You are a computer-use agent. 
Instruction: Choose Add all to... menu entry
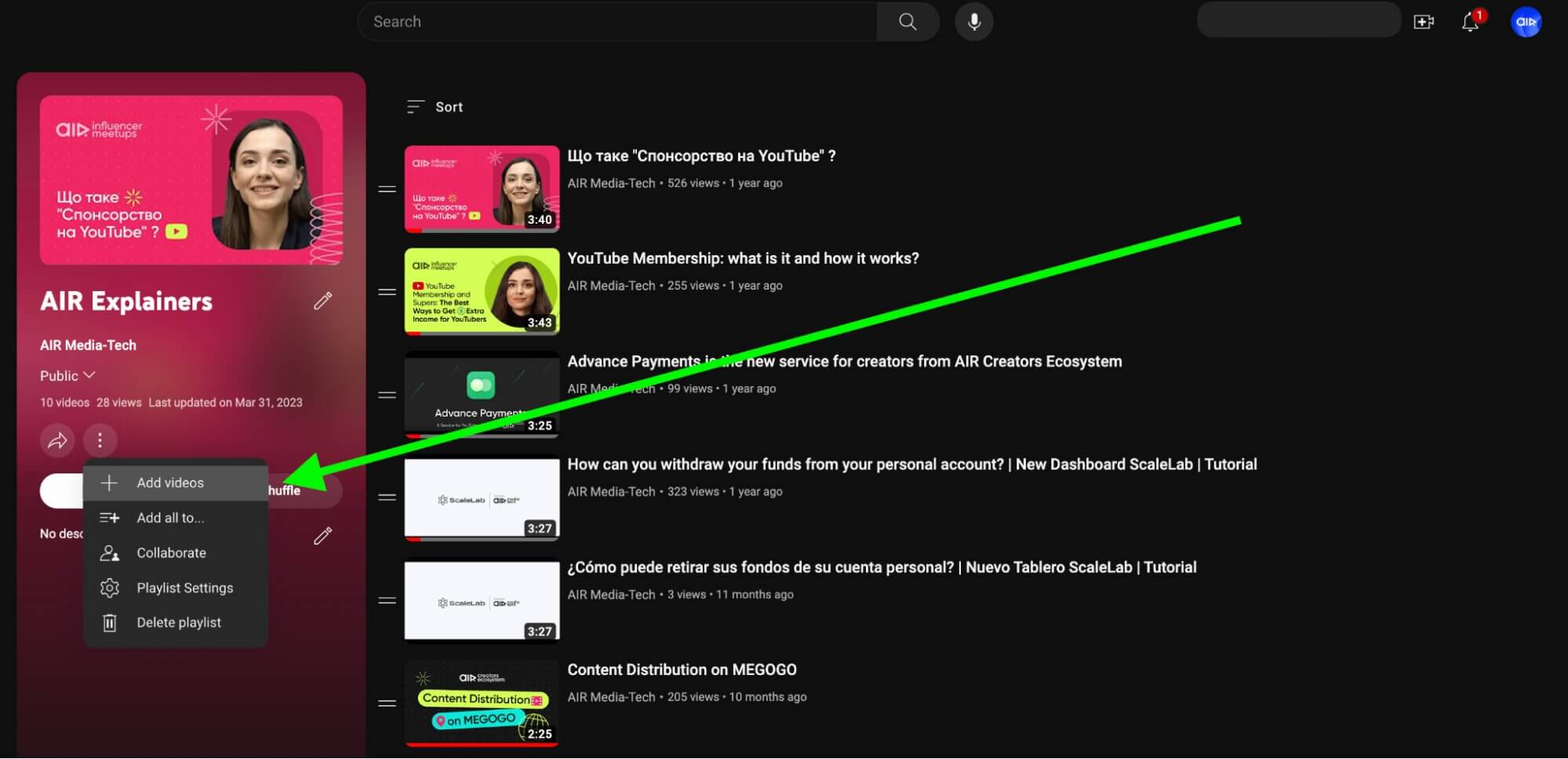[176, 518]
